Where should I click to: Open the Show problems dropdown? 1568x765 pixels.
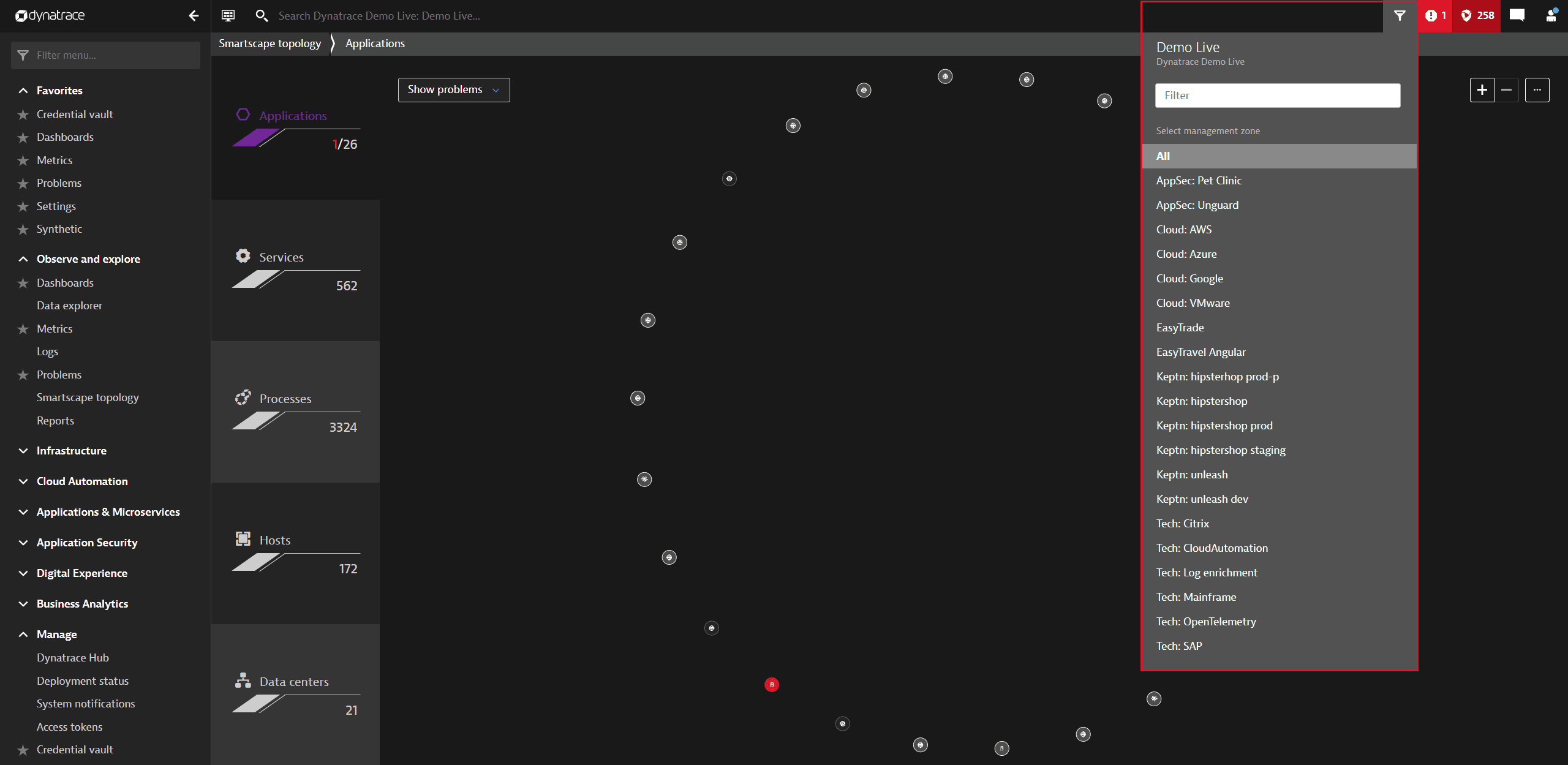tap(454, 90)
